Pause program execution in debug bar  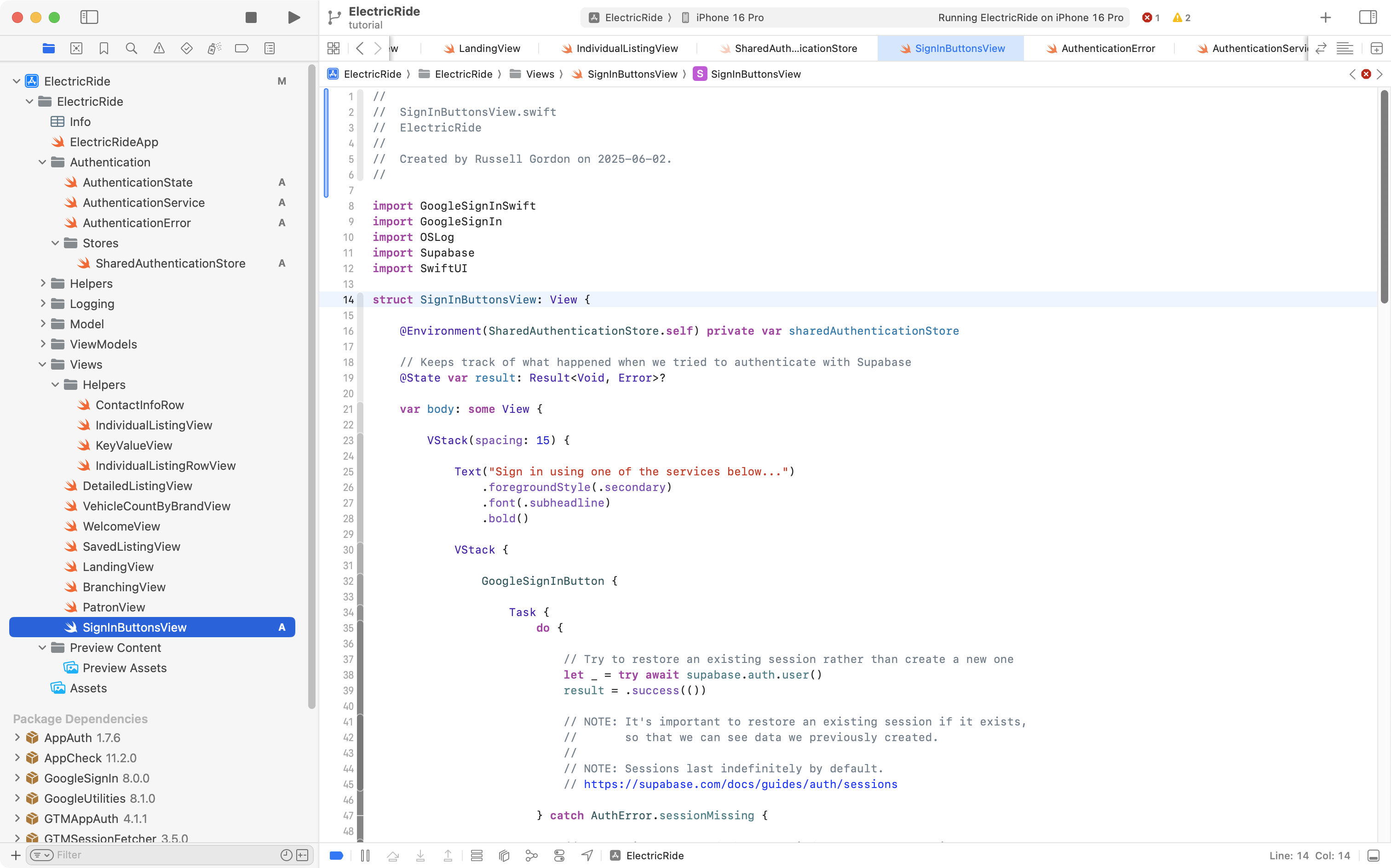click(365, 856)
